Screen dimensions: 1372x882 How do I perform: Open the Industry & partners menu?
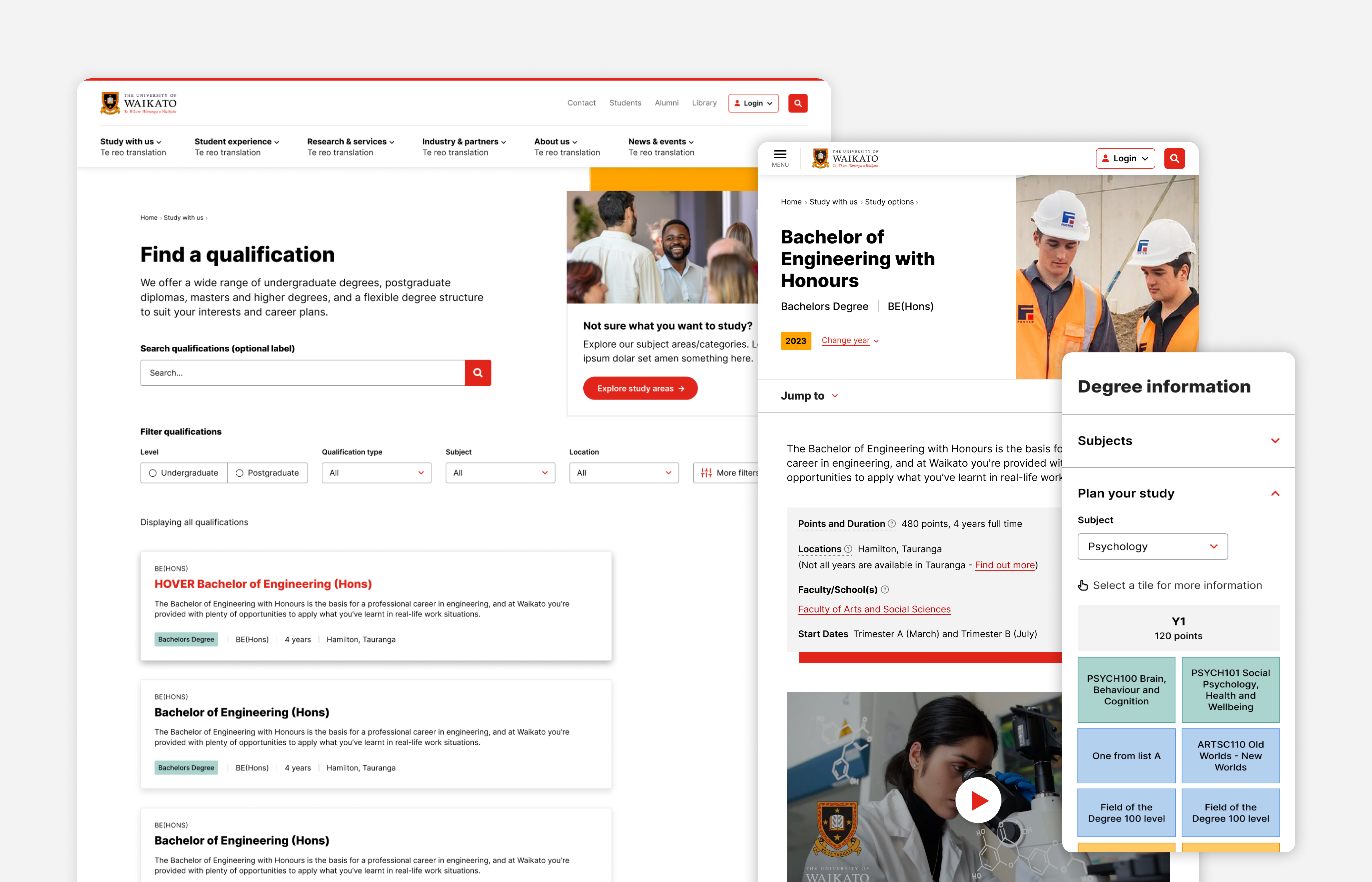(464, 142)
